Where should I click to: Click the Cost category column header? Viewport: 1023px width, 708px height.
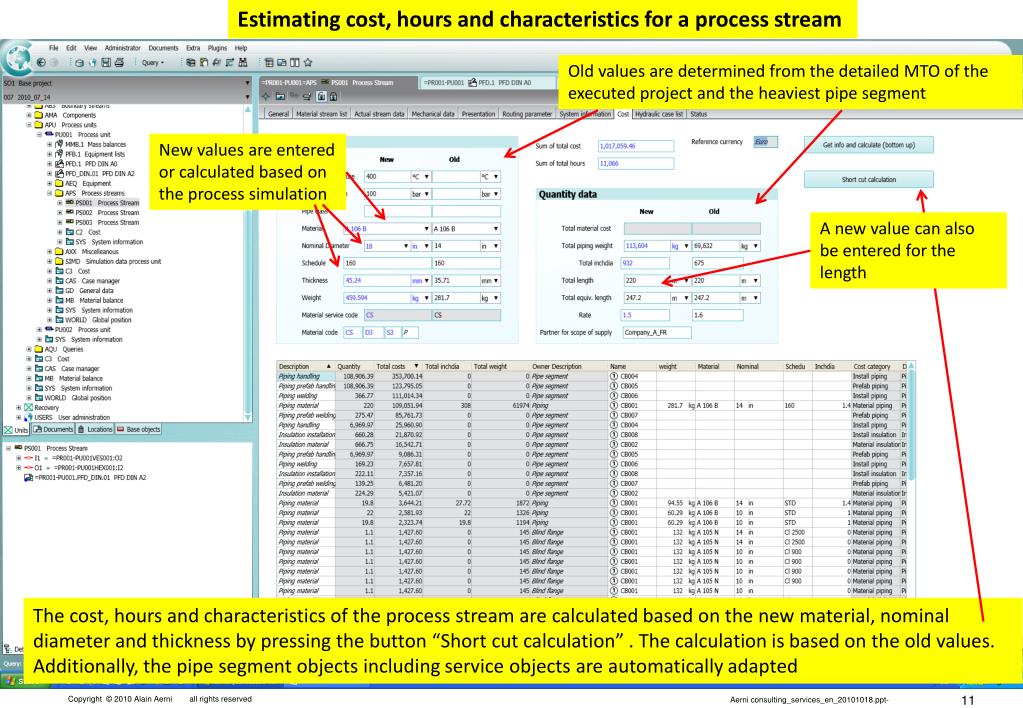point(875,367)
